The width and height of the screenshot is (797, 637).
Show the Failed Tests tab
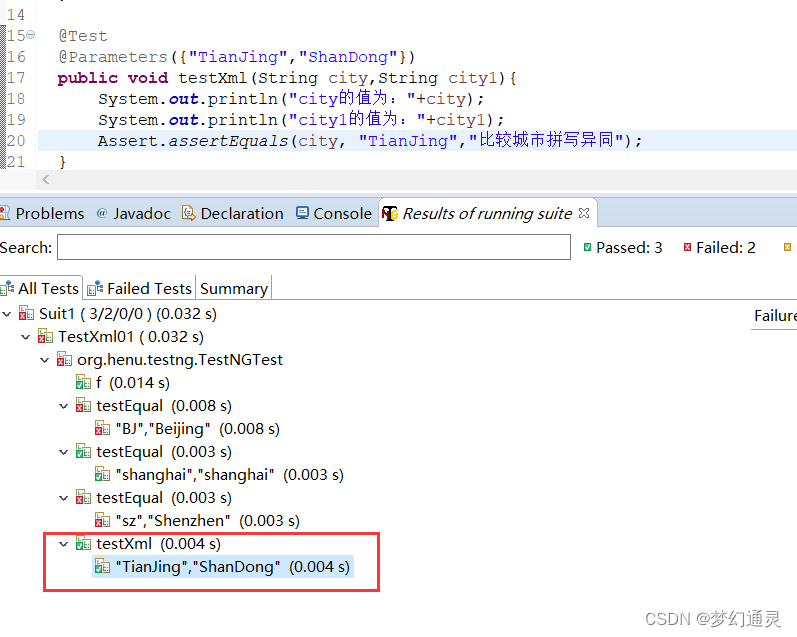pyautogui.click(x=139, y=288)
